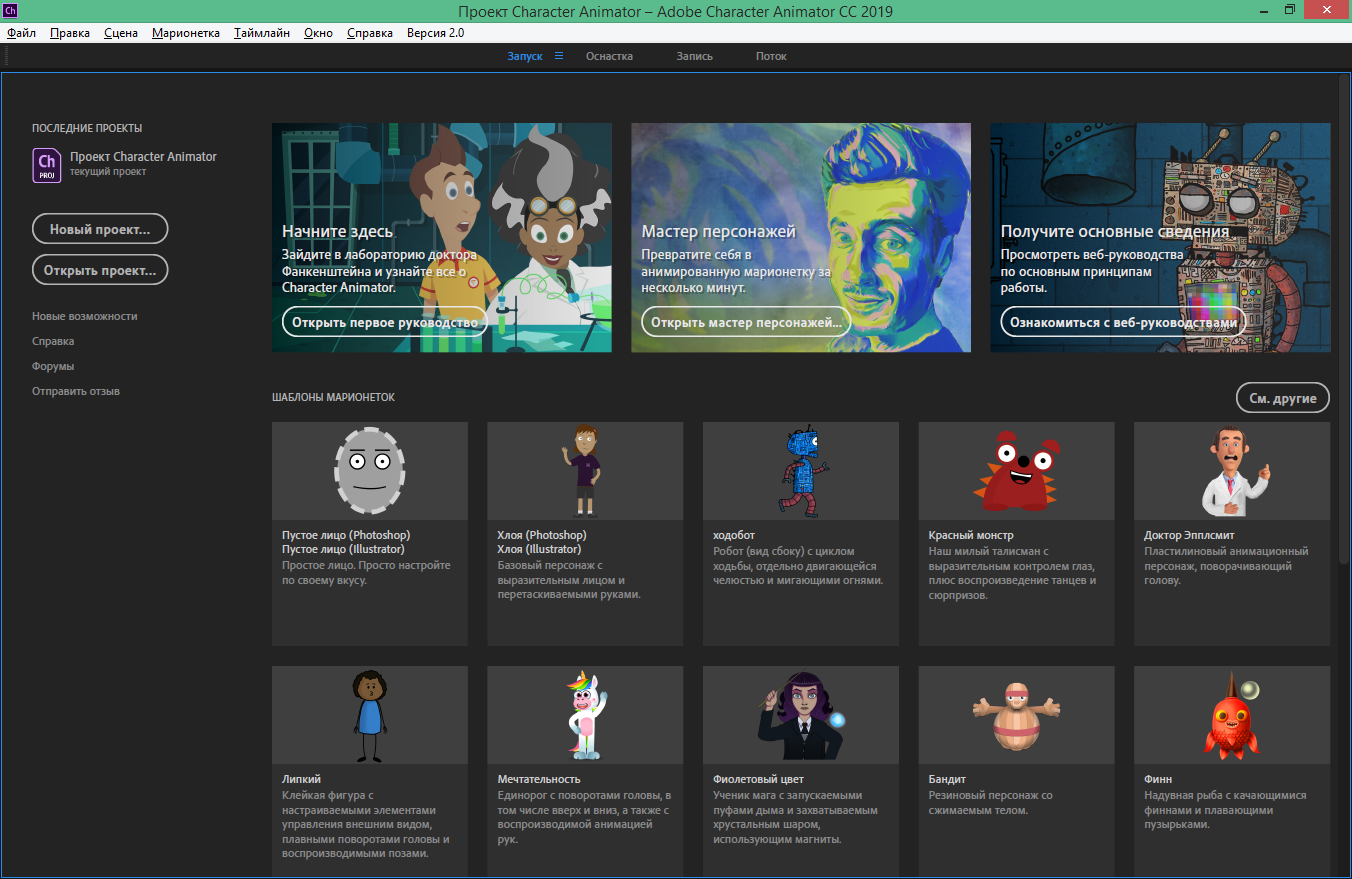
Task: Select the Финн fish puppet thumbnail
Action: 1232,715
